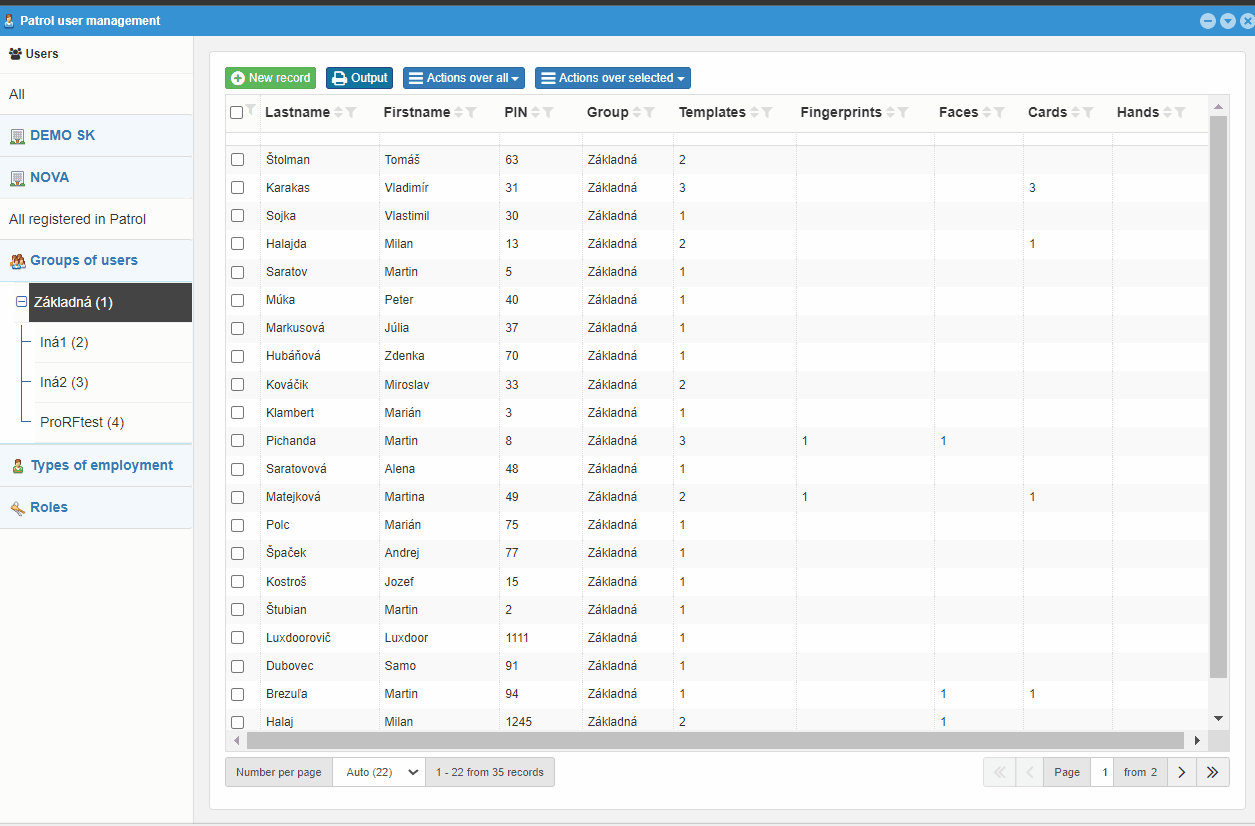Jump to the last page arrow

pos(1213,772)
